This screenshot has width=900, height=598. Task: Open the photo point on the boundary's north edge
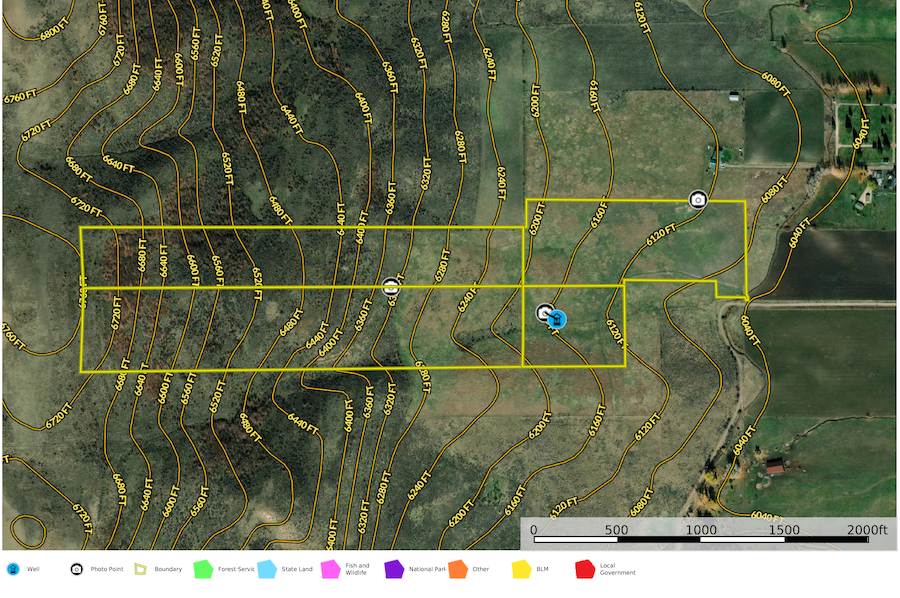[697, 200]
